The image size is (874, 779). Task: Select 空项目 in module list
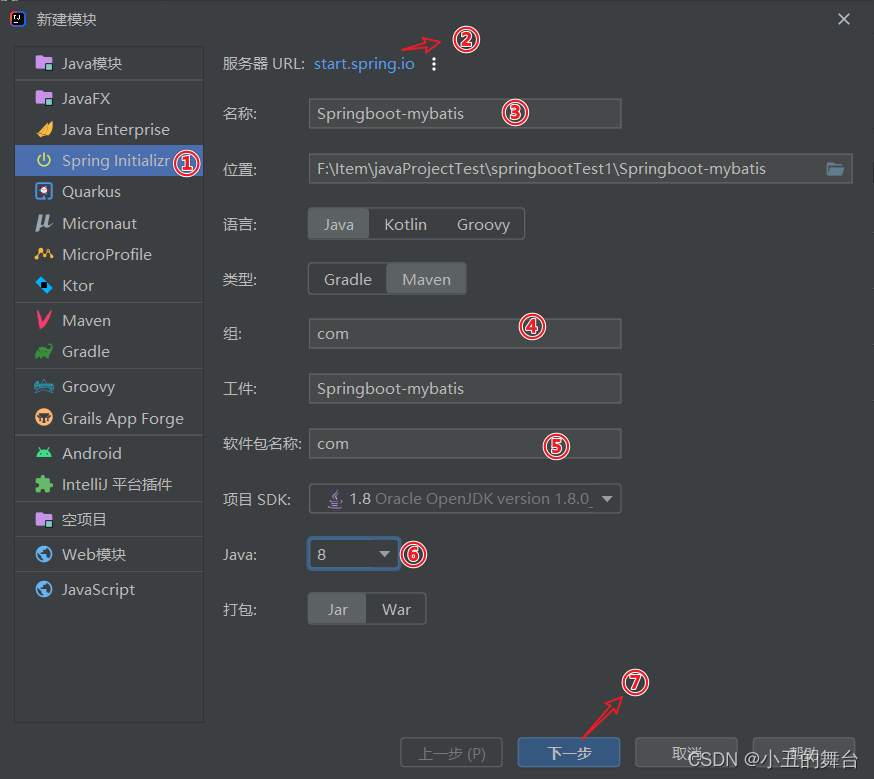(x=109, y=519)
